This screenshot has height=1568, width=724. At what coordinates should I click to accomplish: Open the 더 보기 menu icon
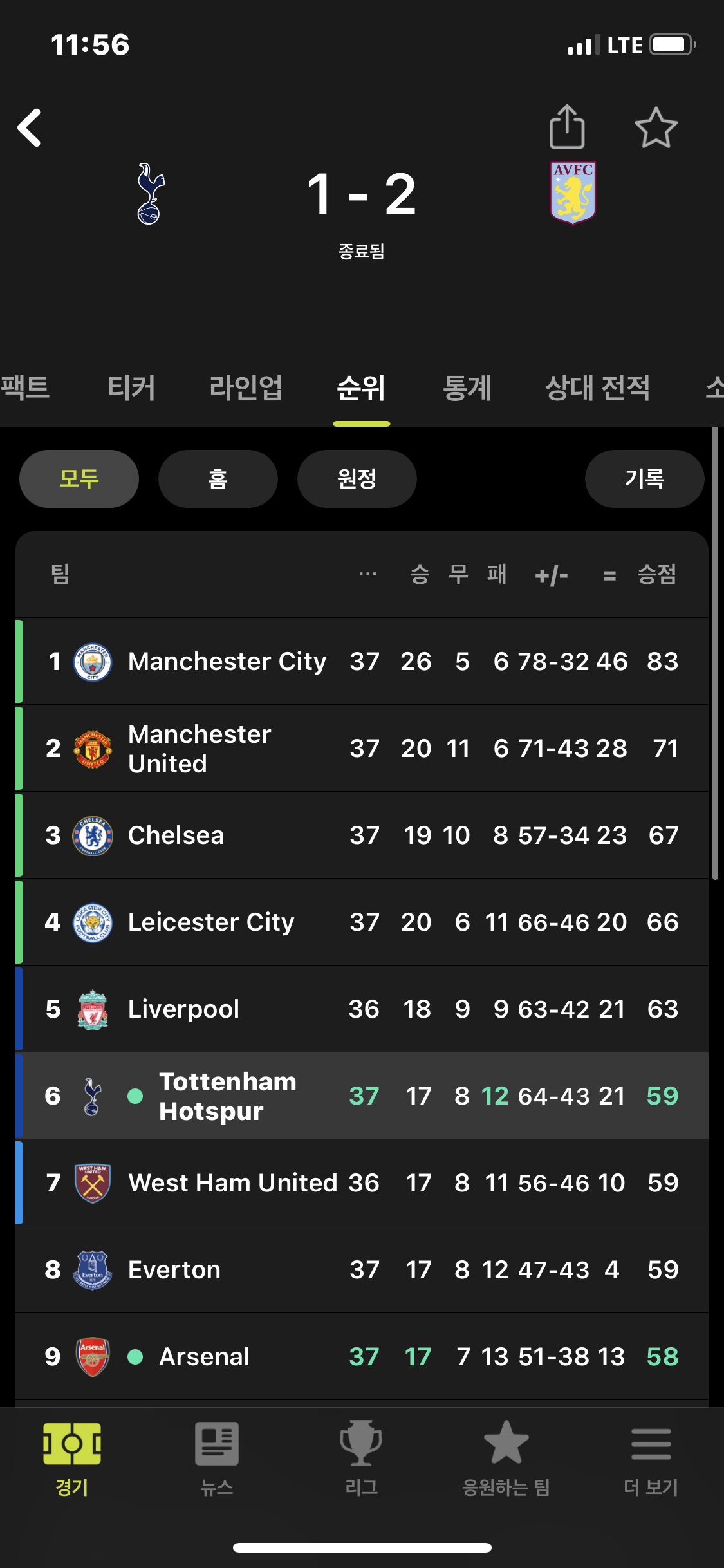[651, 1444]
